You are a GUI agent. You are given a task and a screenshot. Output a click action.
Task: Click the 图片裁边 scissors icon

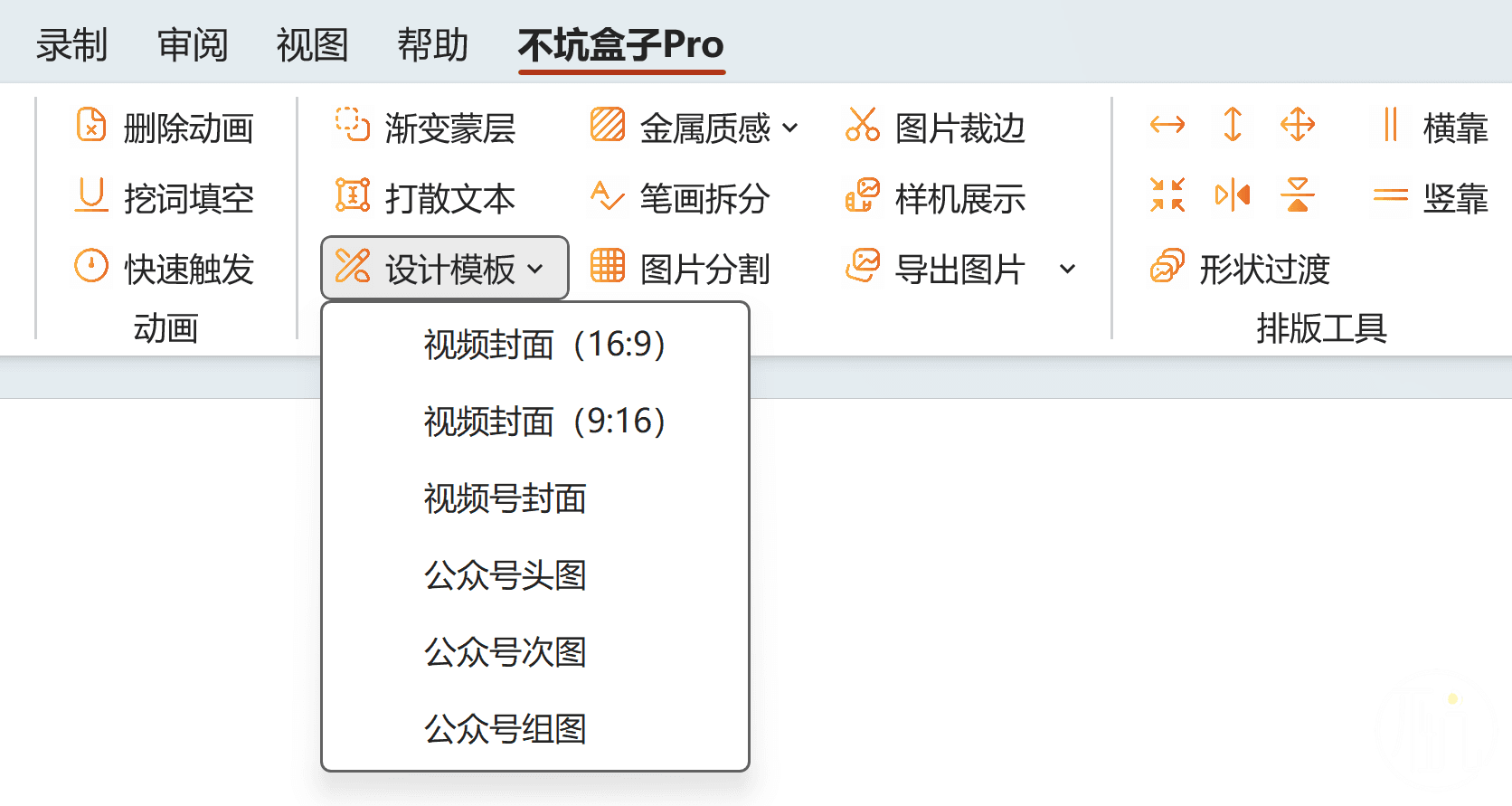tap(863, 125)
